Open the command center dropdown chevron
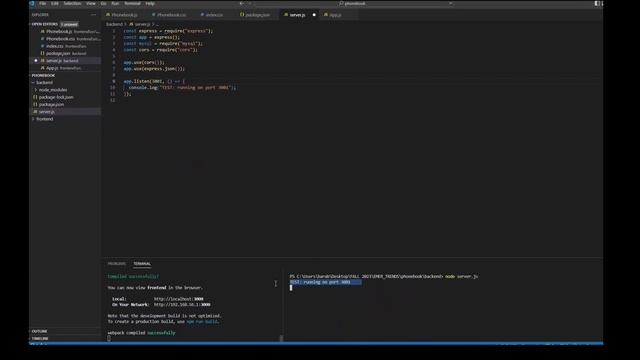Image resolution: width=640 pixels, height=360 pixels. (451, 3)
